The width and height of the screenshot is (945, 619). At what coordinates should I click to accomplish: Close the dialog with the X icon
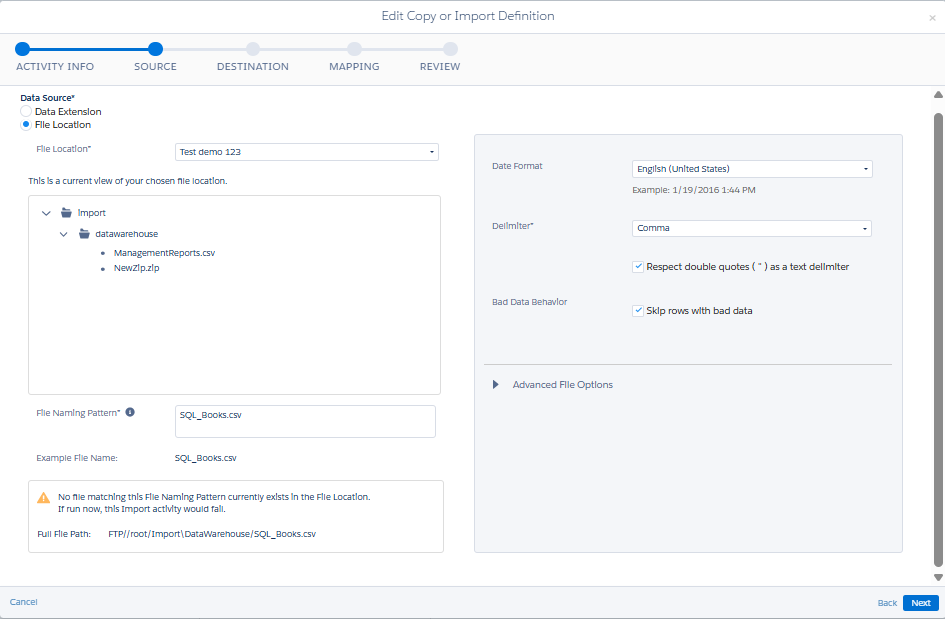932,18
